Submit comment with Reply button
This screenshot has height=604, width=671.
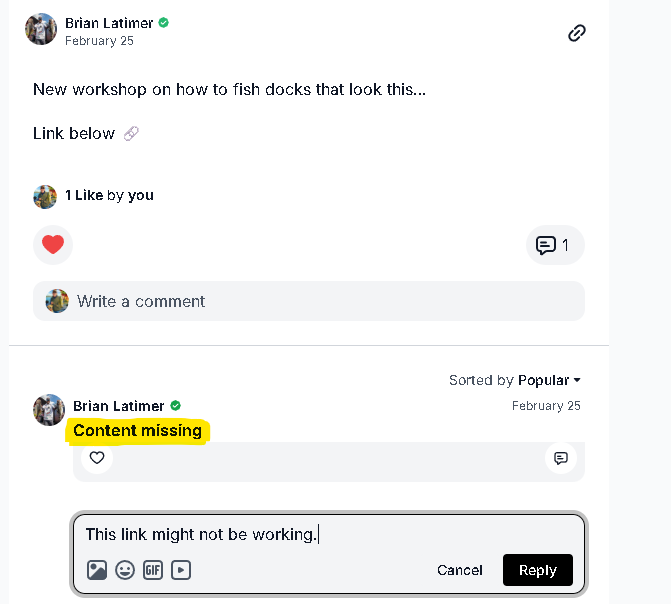tap(537, 570)
